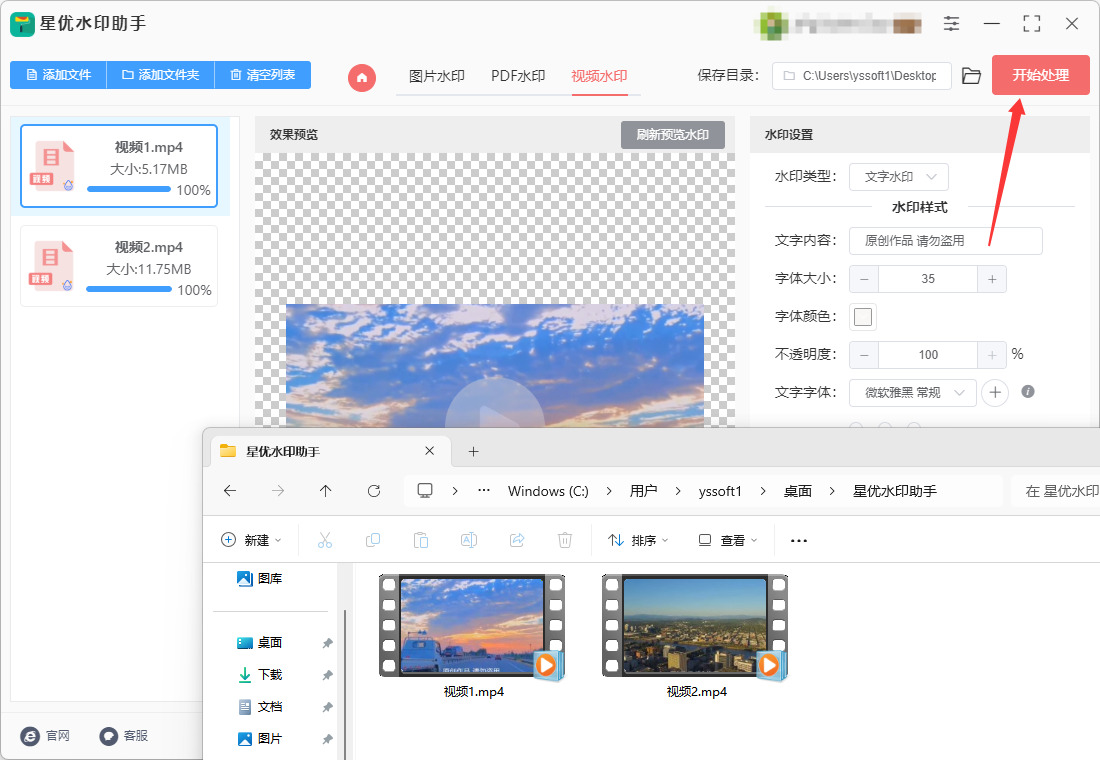
Task: Decrease the 不透明度 value with minus
Action: [864, 355]
